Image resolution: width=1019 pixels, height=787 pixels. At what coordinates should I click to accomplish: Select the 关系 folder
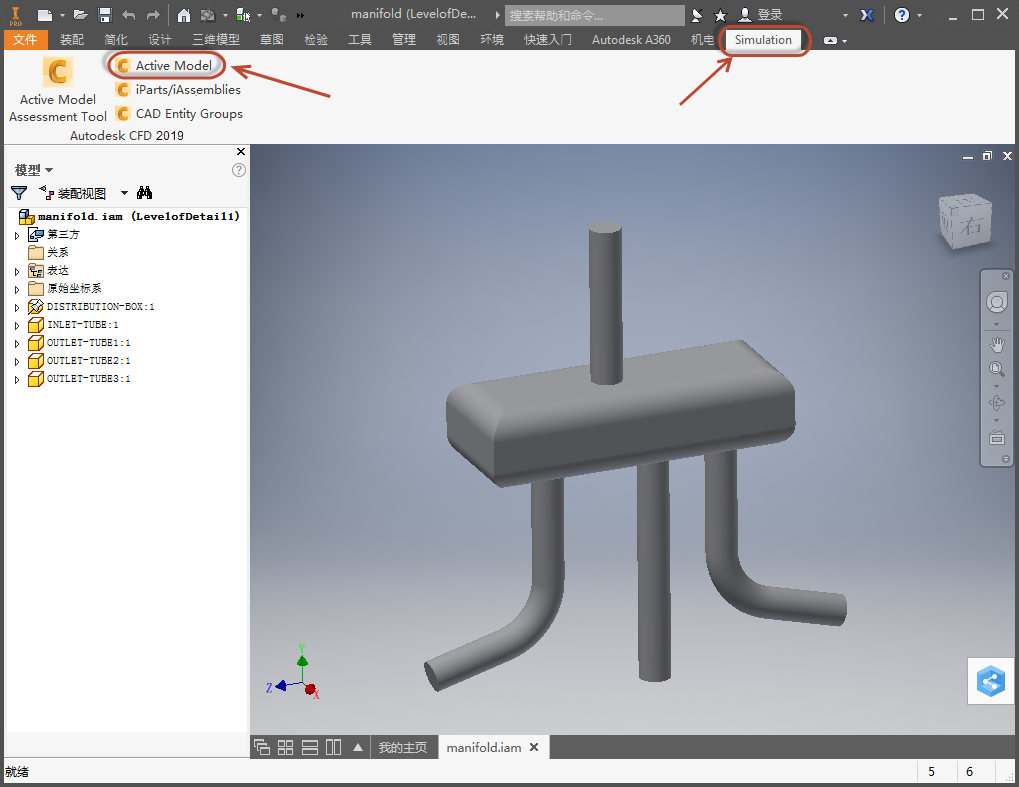48,252
